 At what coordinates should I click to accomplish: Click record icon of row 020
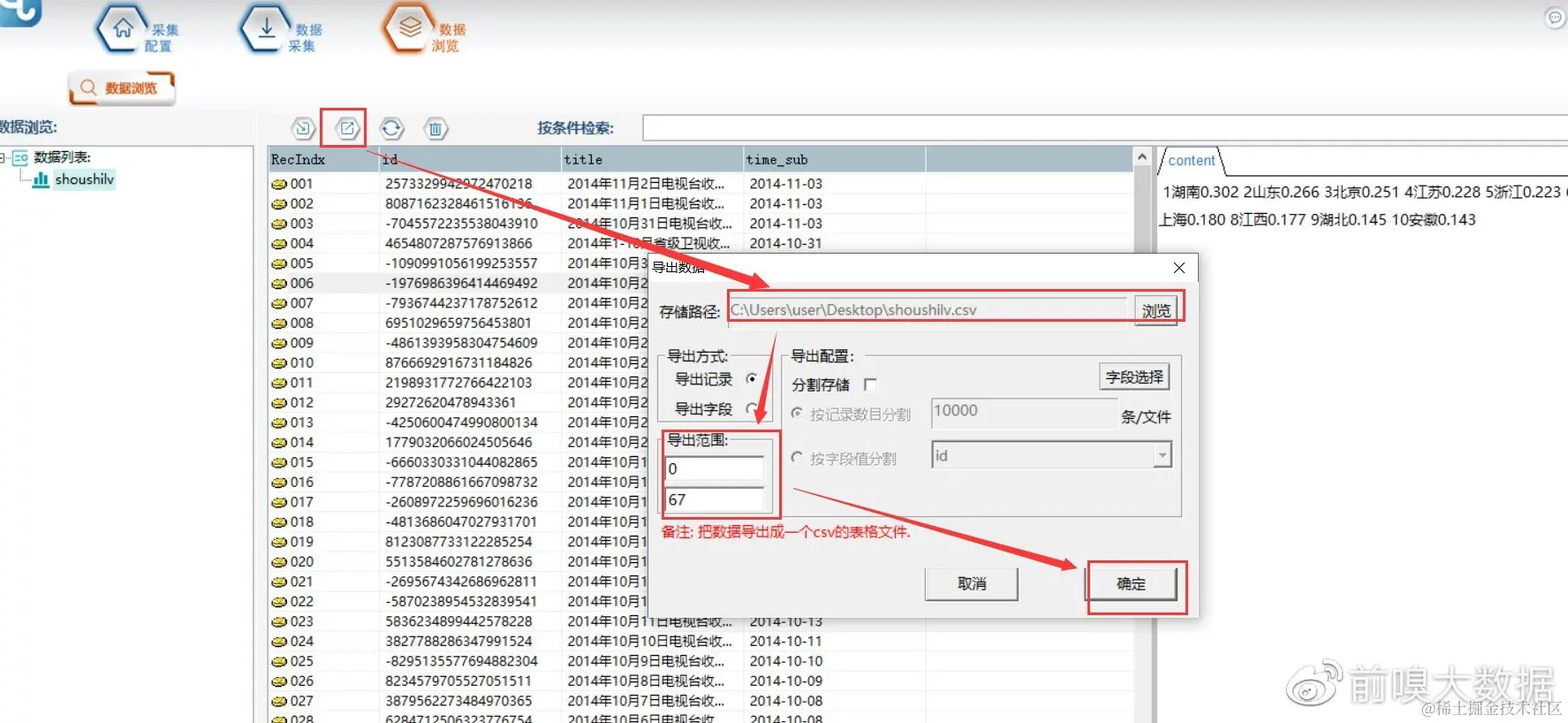pos(279,562)
